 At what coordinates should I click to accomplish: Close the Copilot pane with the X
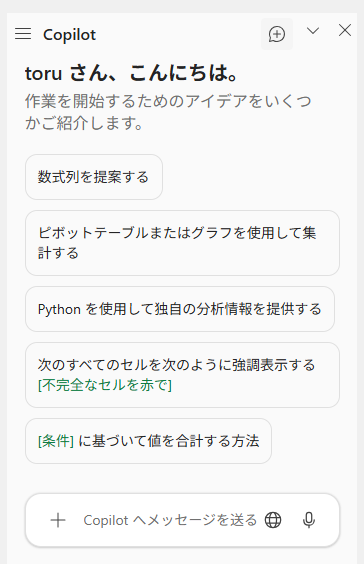(x=345, y=31)
